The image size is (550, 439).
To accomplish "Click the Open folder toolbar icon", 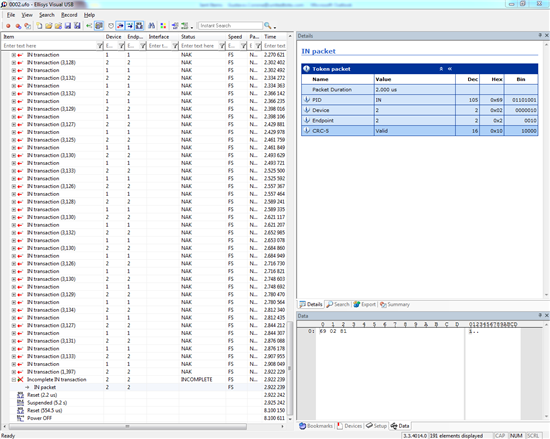I will 49,26.
